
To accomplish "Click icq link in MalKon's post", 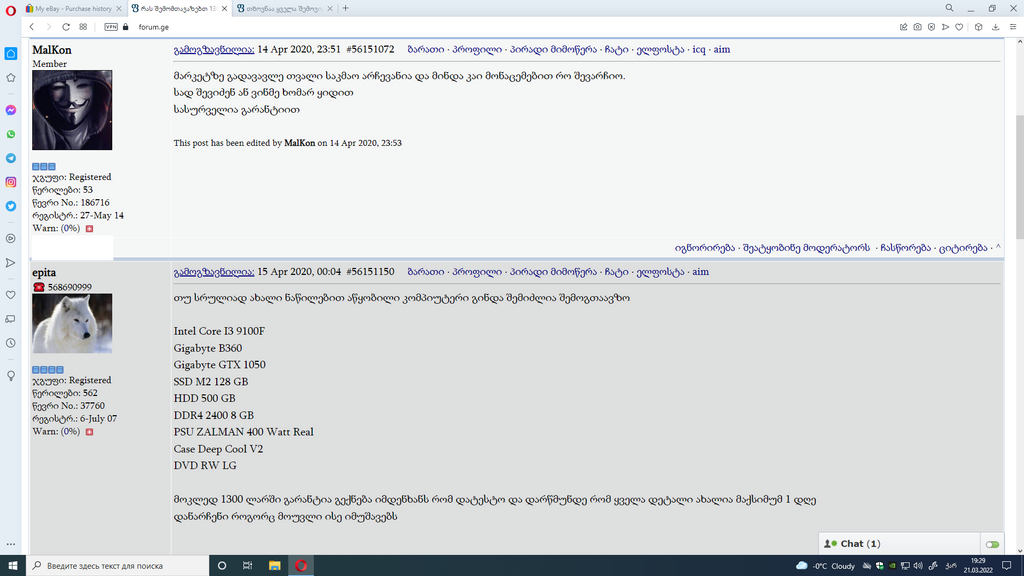I will (x=699, y=50).
